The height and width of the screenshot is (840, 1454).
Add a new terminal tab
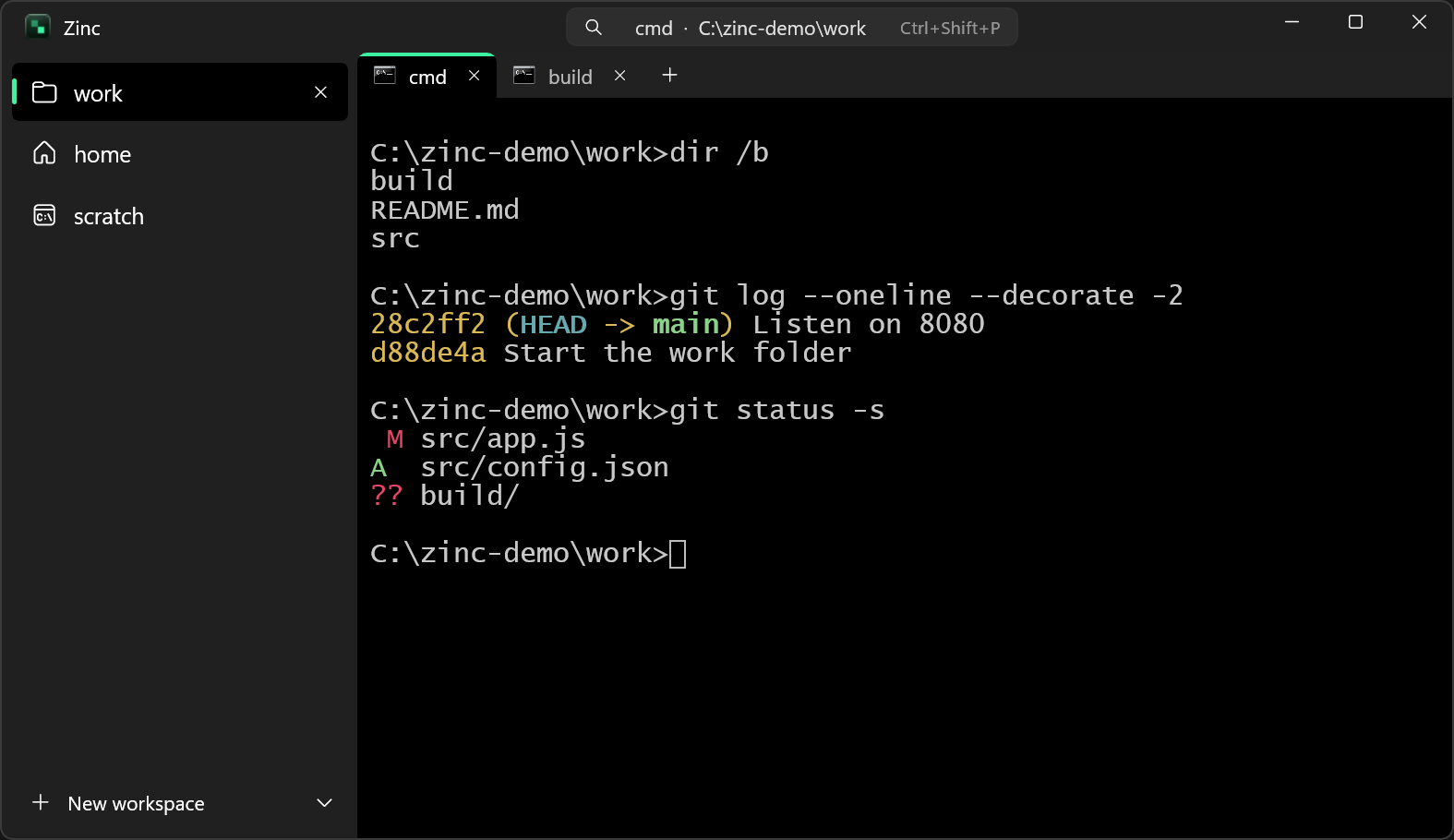(670, 76)
